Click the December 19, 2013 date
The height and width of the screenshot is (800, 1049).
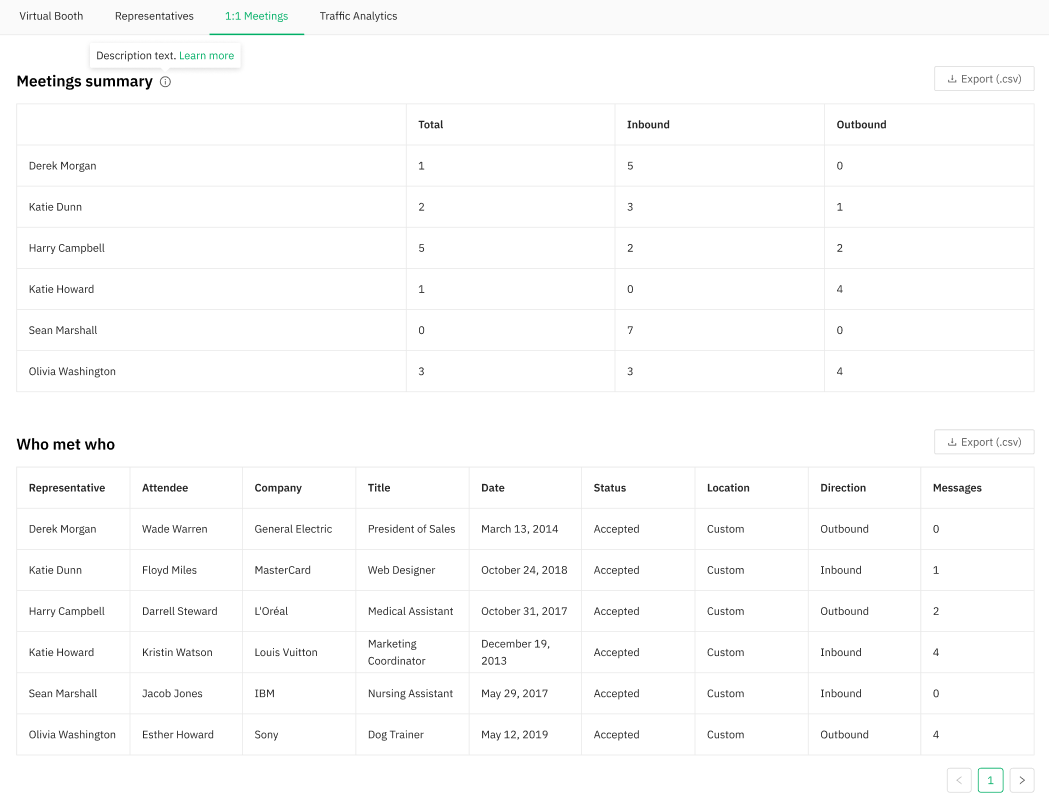pos(515,652)
